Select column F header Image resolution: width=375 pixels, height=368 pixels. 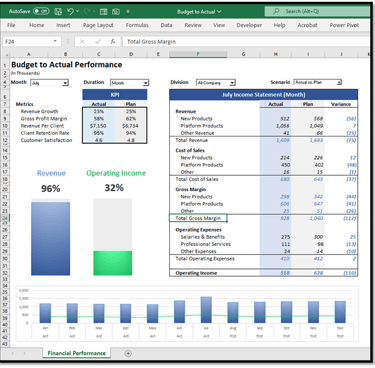(198, 54)
